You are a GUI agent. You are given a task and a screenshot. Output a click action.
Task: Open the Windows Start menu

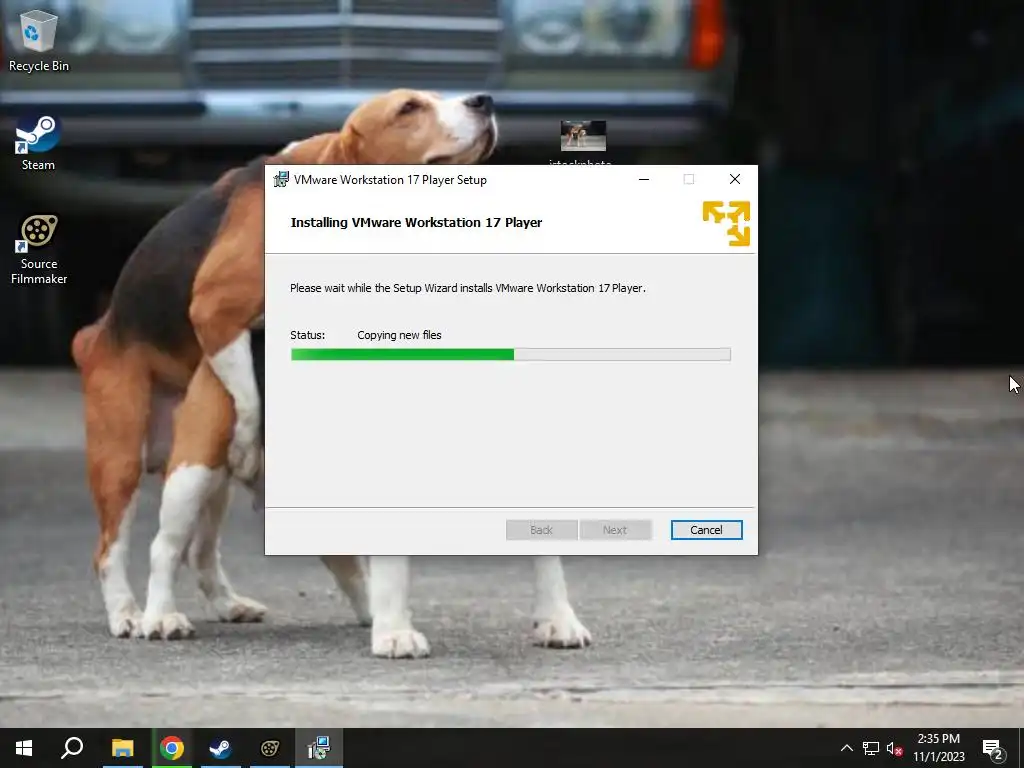tap(24, 748)
